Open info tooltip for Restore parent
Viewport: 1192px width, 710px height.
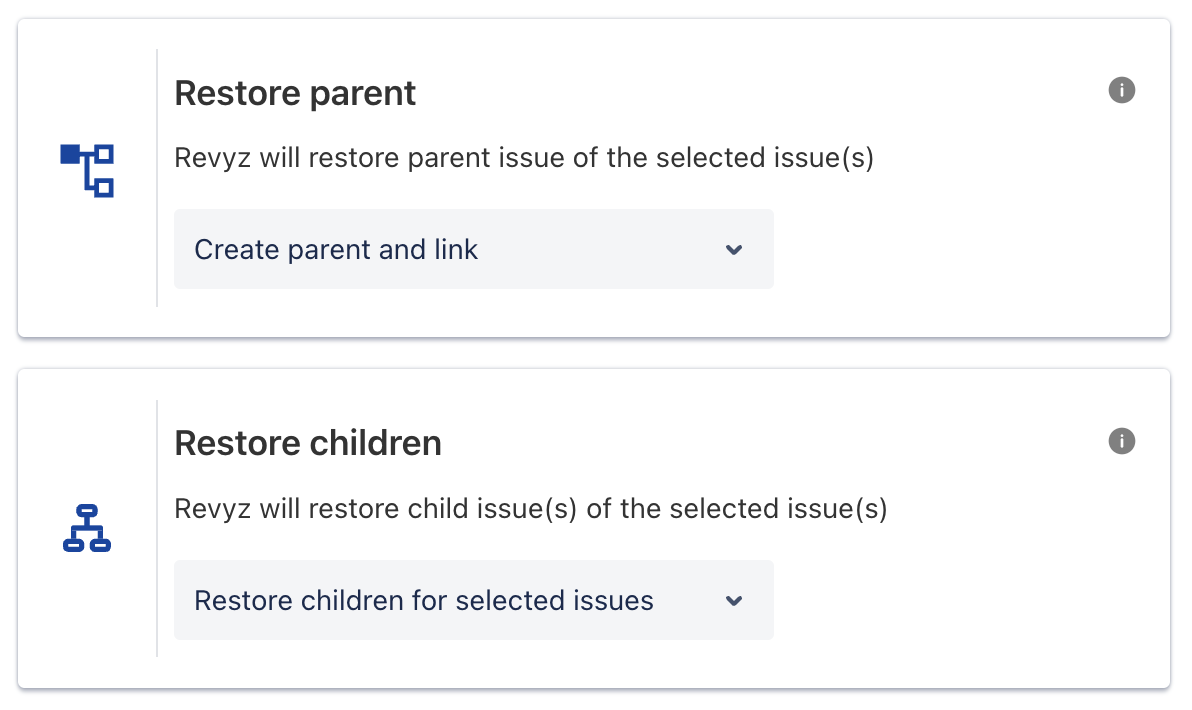click(x=1122, y=91)
